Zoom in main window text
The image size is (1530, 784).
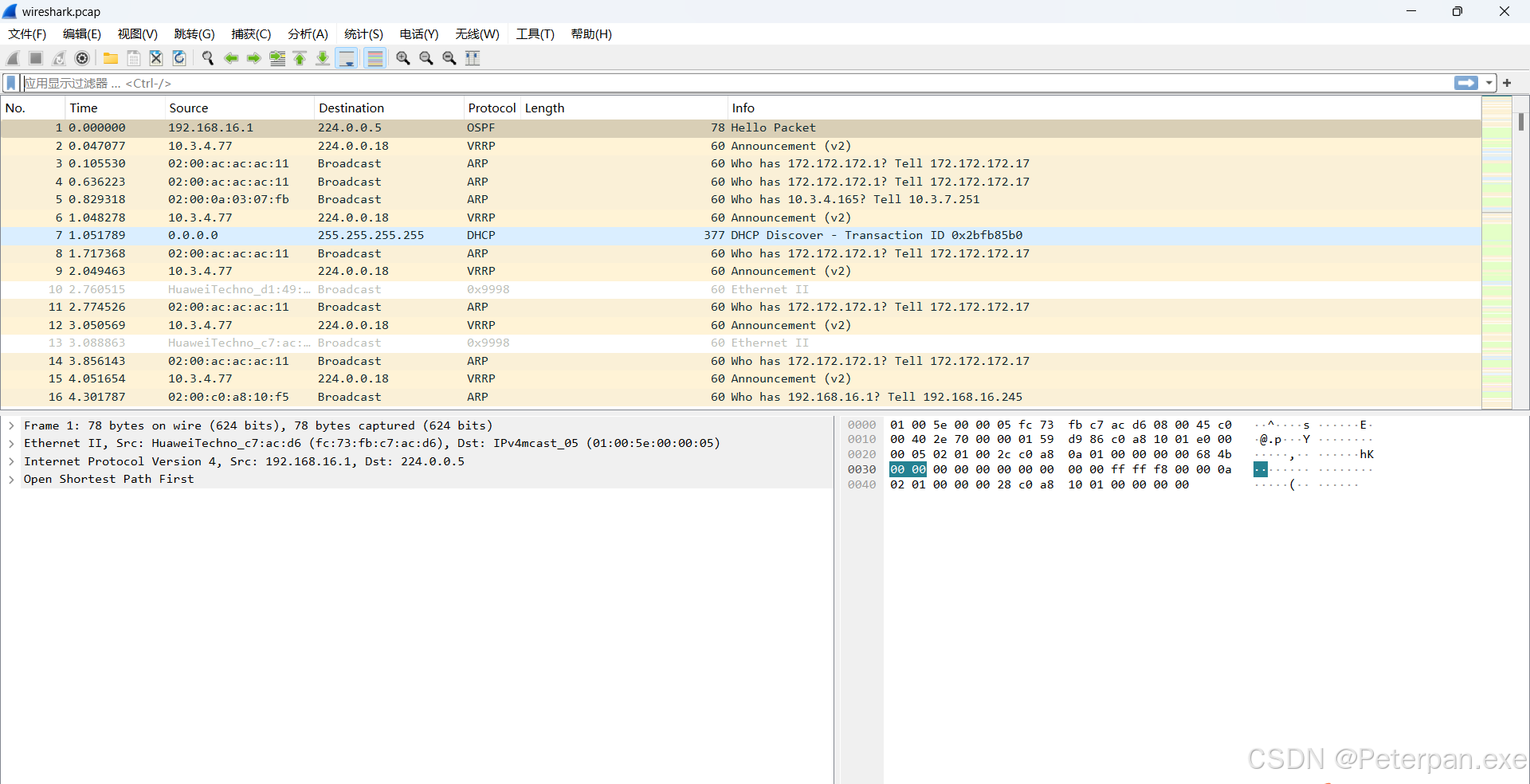(403, 58)
